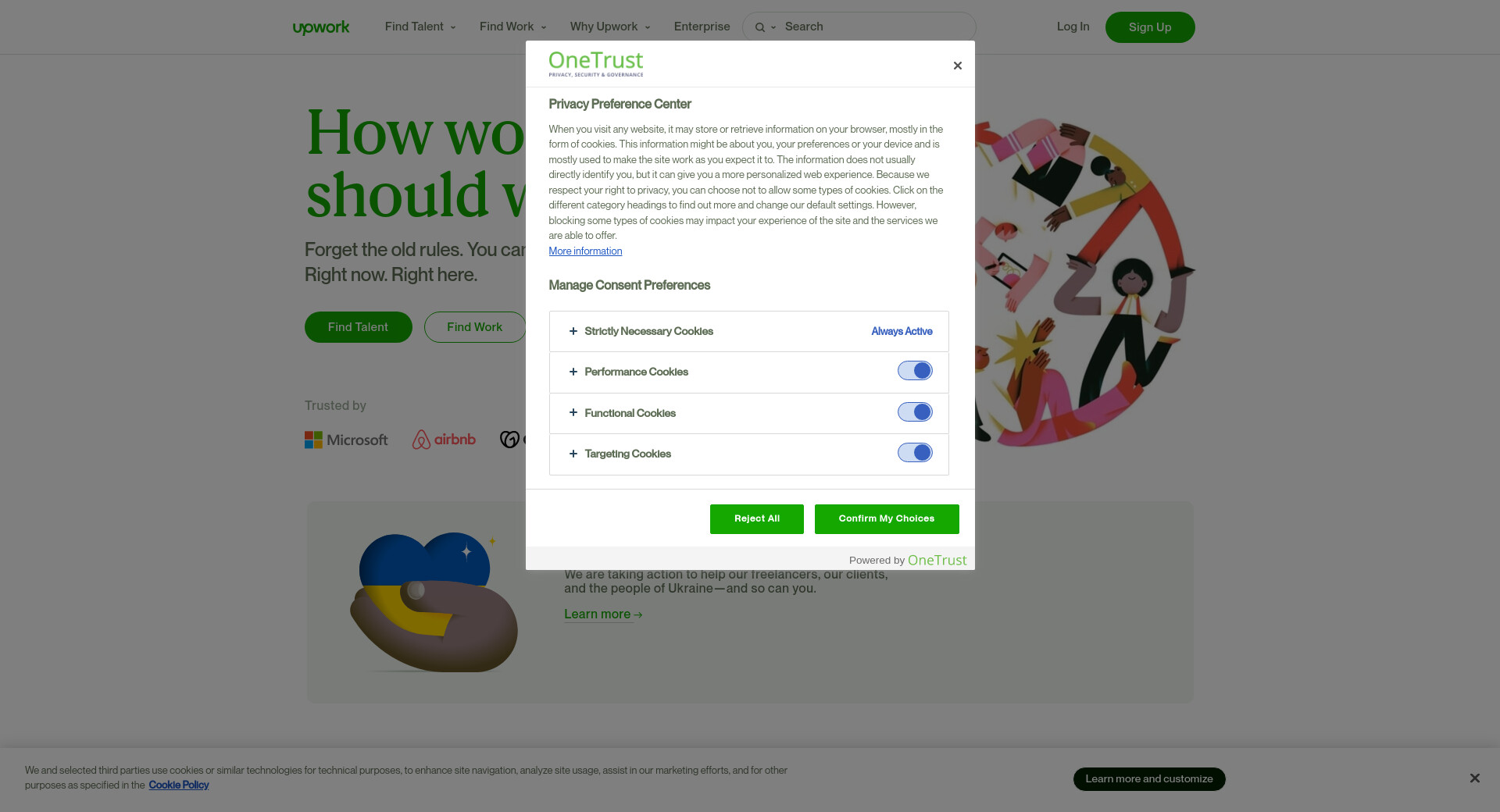Click the Airbnb logo under Trusted by
The width and height of the screenshot is (1500, 812).
(444, 440)
